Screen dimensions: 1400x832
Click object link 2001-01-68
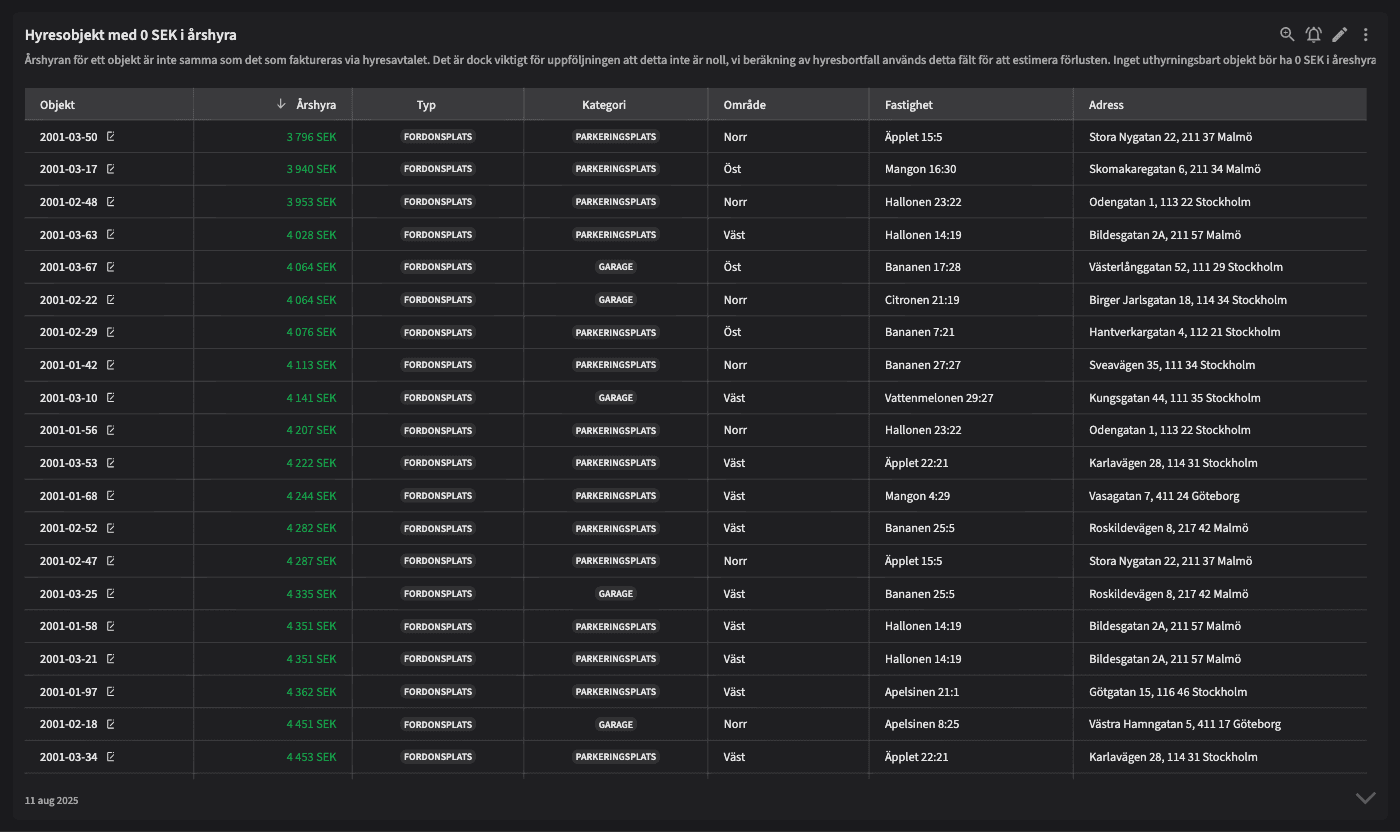[x=69, y=496]
